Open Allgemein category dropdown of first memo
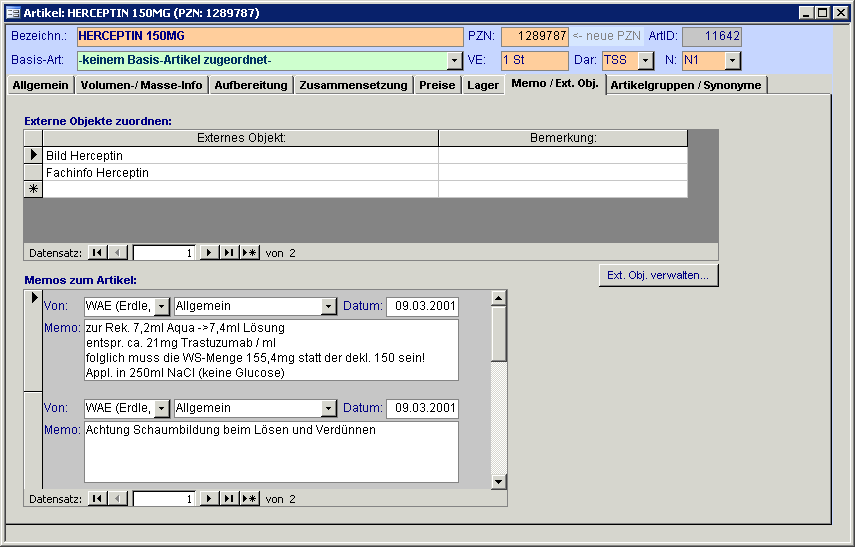The width and height of the screenshot is (855, 547). click(x=328, y=306)
